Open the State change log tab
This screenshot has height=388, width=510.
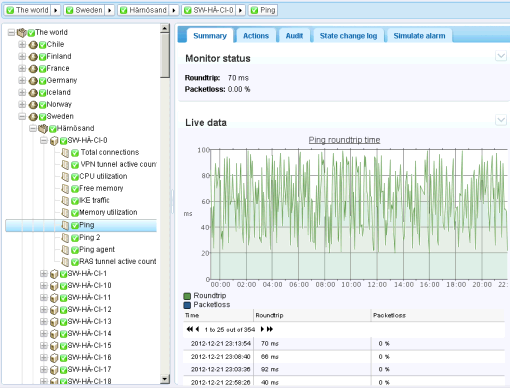tap(348, 36)
